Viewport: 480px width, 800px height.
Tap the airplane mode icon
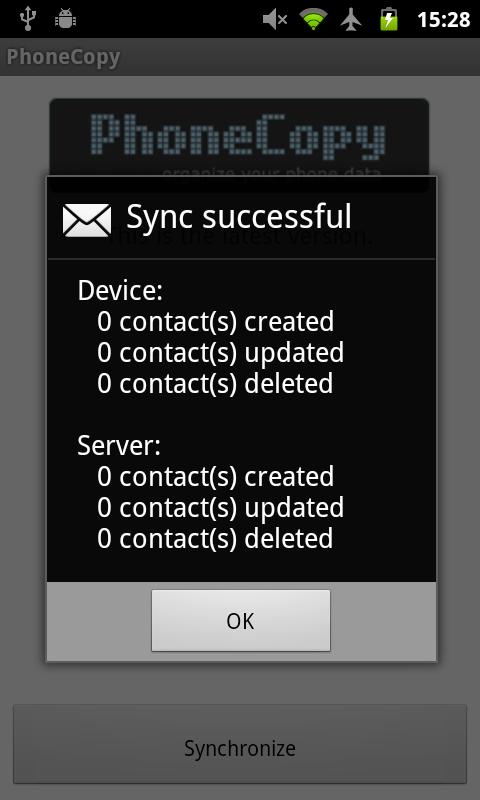click(351, 20)
